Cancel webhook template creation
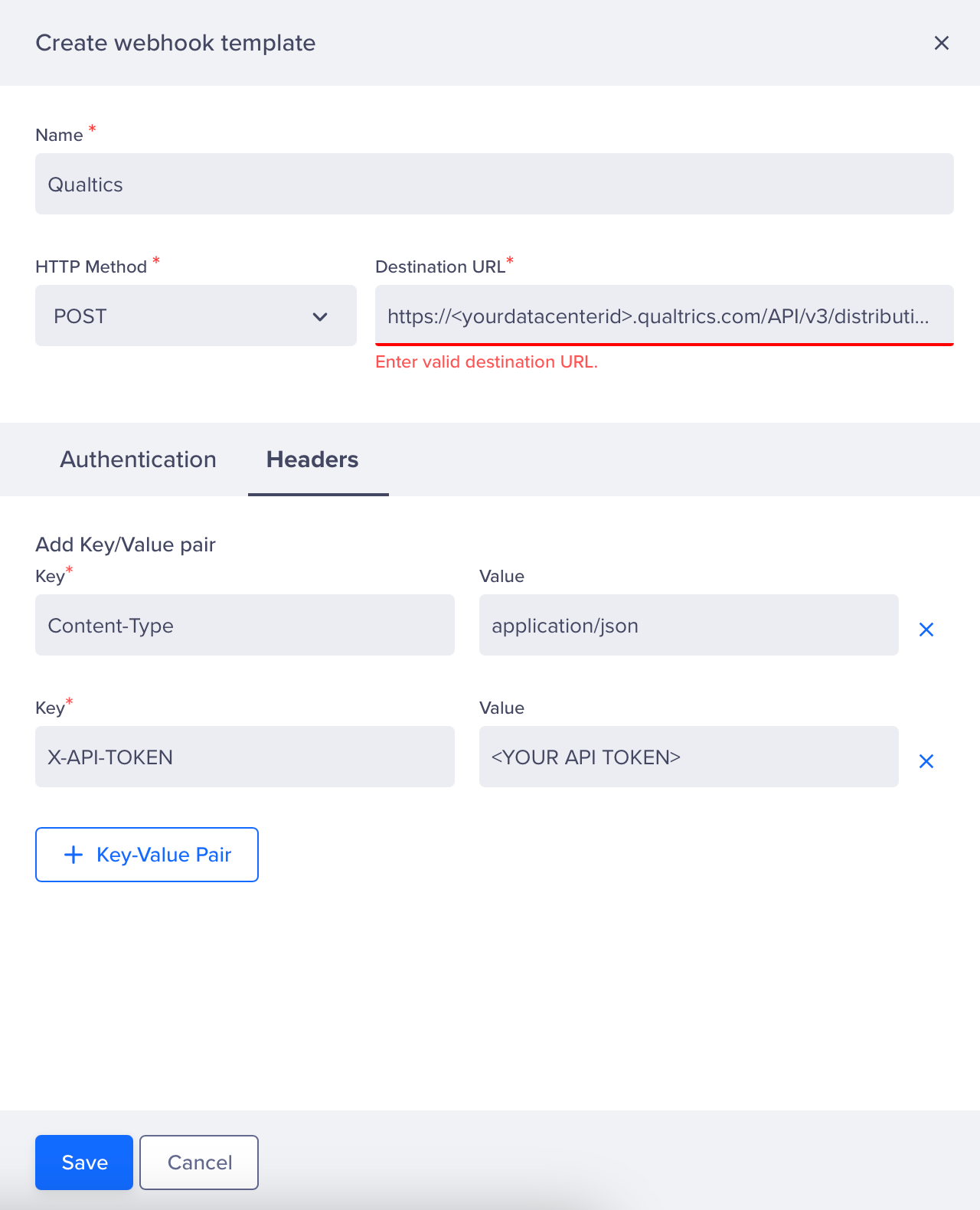The image size is (980, 1210). [199, 1163]
